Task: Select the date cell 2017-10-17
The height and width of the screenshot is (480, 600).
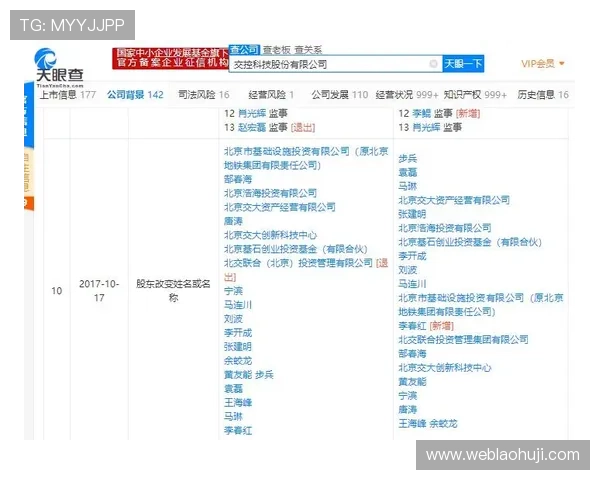Action: pos(99,291)
